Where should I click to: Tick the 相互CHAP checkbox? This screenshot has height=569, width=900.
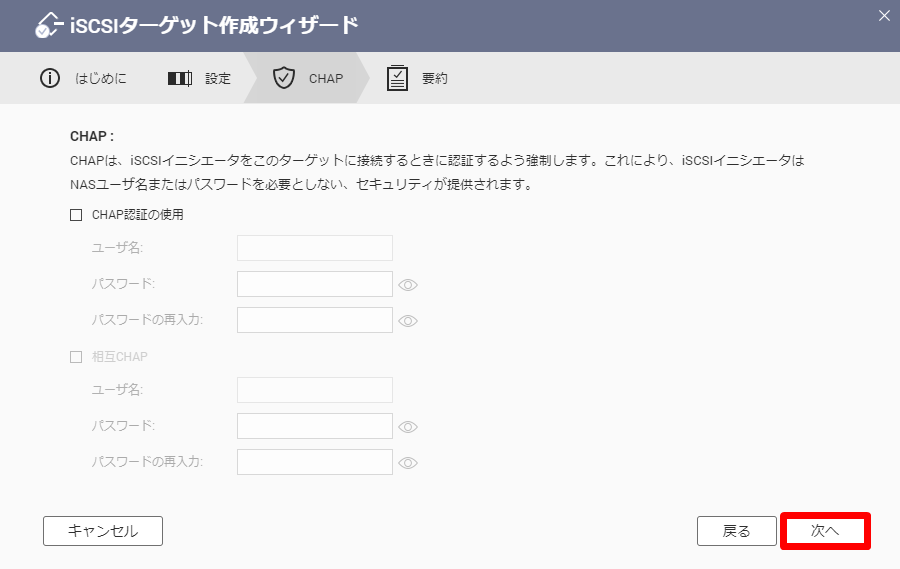click(x=76, y=357)
